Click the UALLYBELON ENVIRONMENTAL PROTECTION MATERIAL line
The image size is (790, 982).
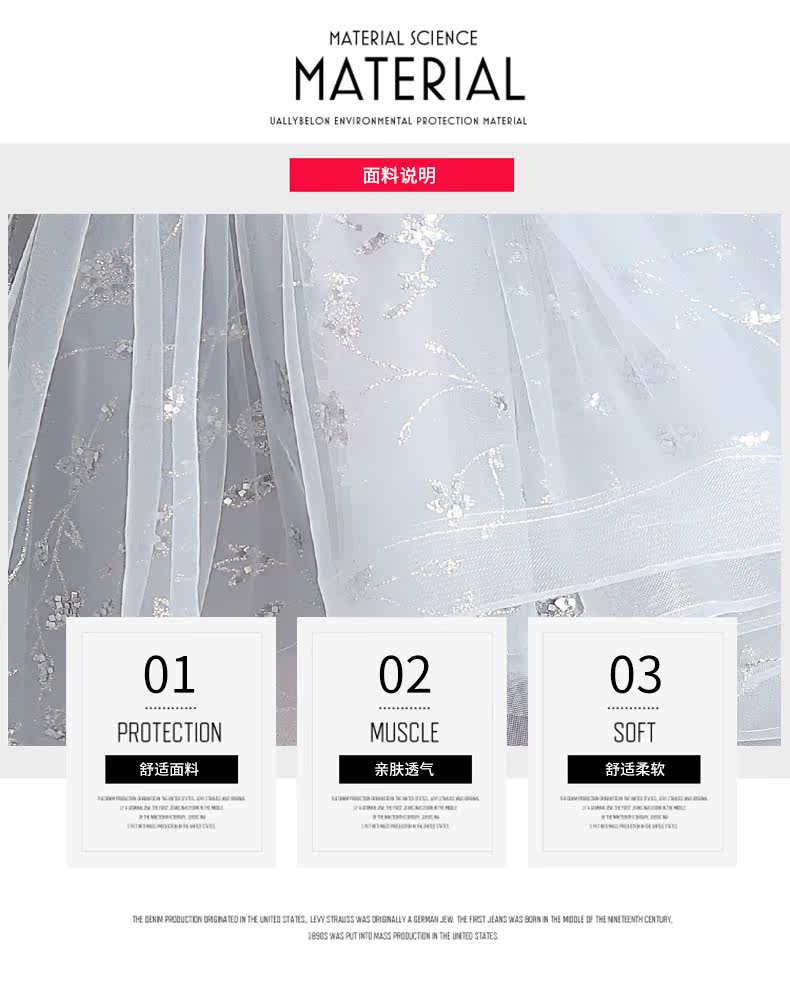[398, 121]
